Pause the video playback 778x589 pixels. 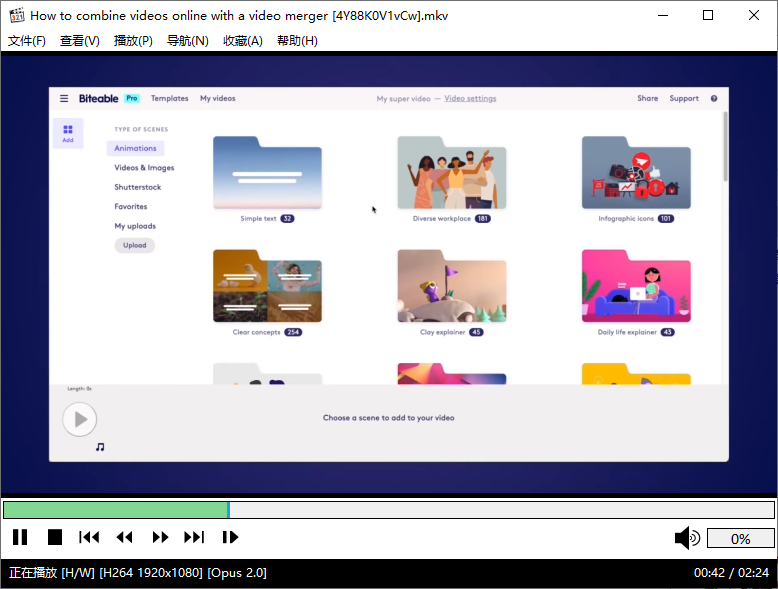point(20,538)
